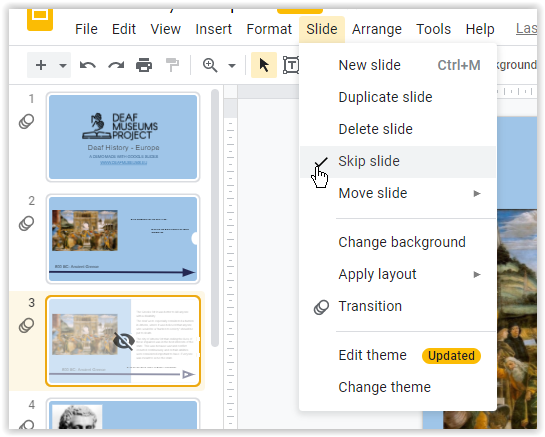Screen dimensions: 545x437
Task: Click the new slide plus button
Action: pos(41,65)
